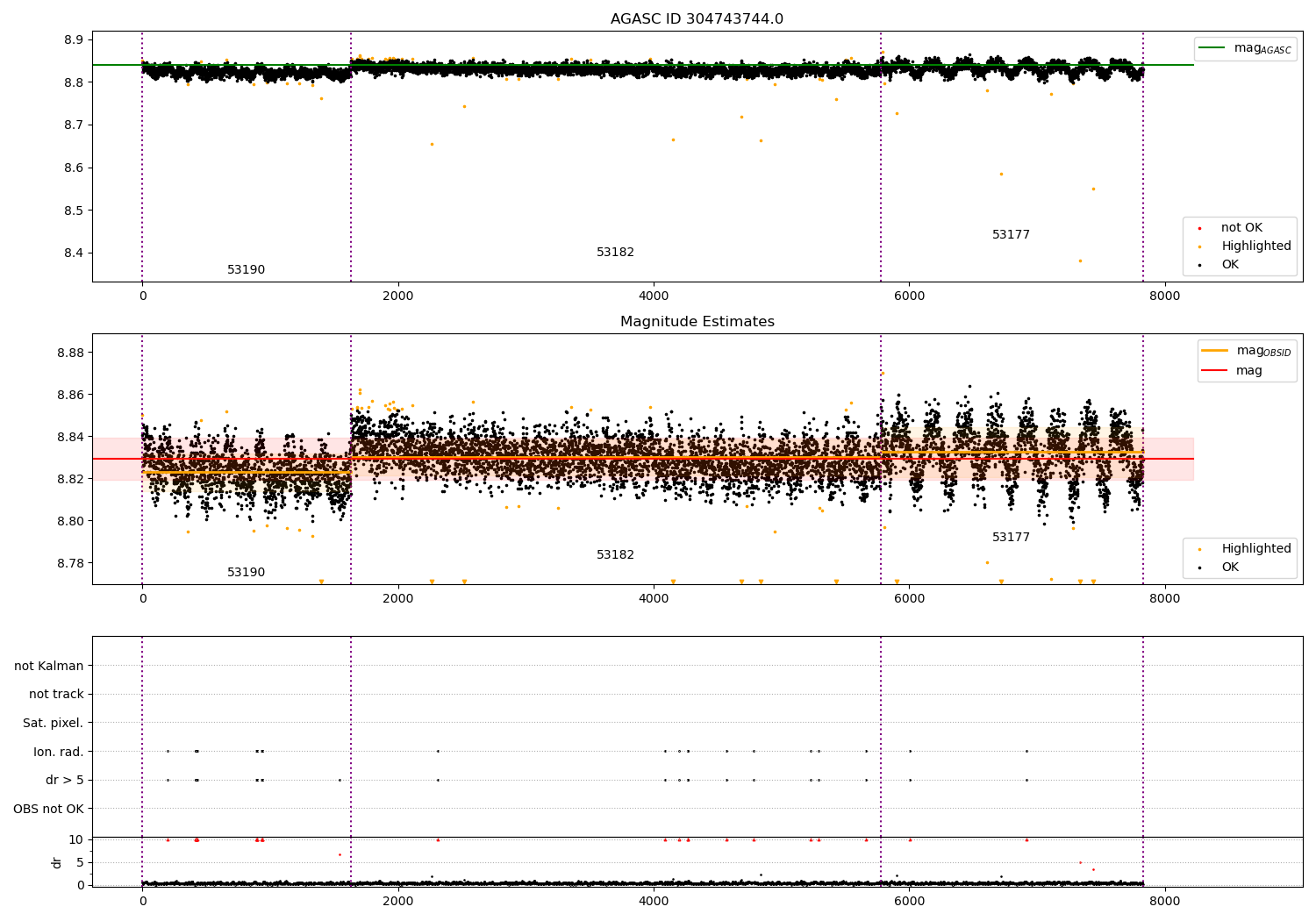
Task: Click the 8.4 y-axis tick in the top plot
Action: pos(74,253)
